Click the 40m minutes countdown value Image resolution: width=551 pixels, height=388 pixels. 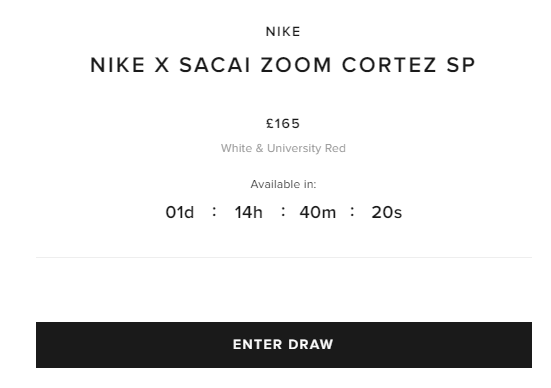318,212
